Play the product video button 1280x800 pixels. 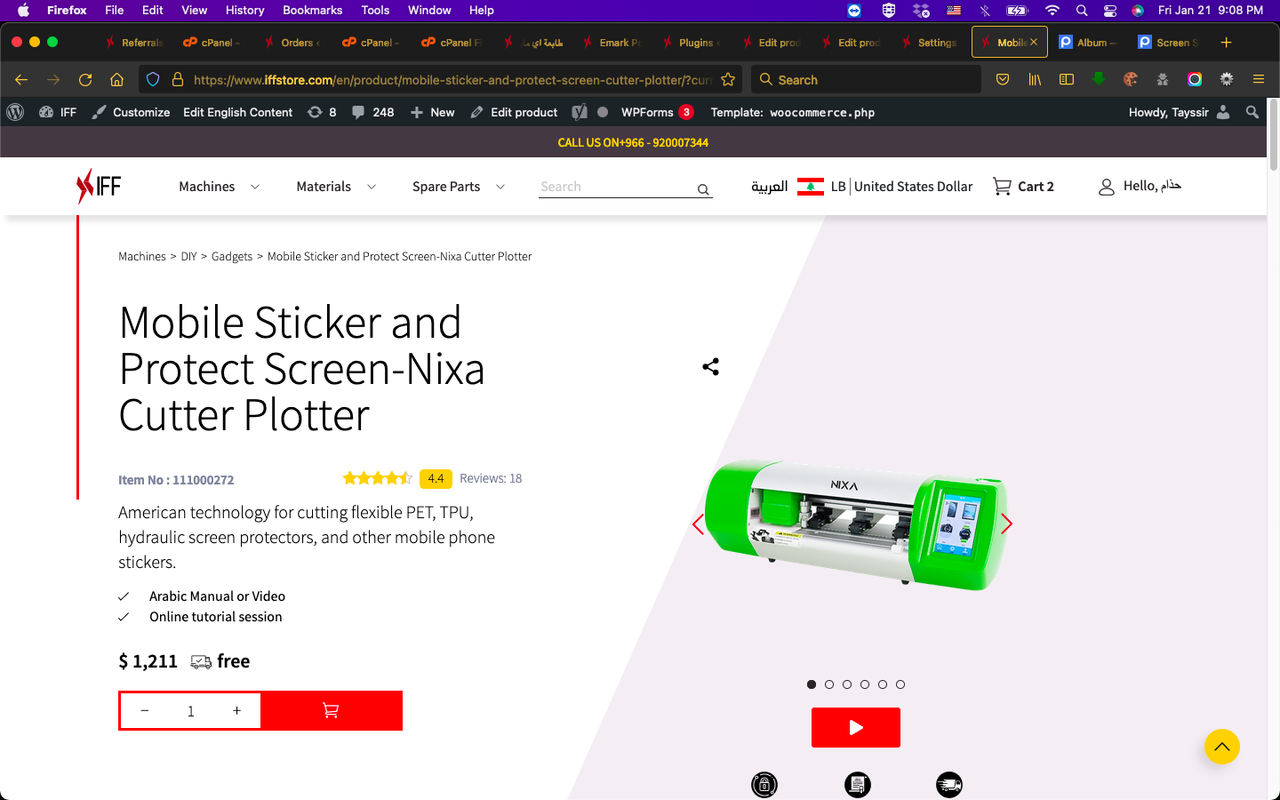click(x=856, y=727)
